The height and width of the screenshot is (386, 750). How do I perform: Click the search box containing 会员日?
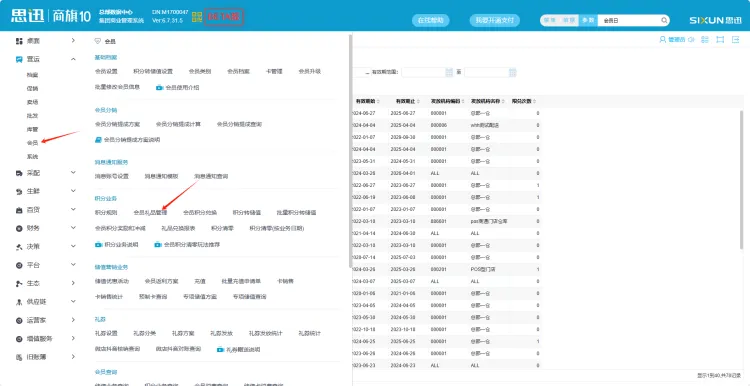click(x=629, y=21)
